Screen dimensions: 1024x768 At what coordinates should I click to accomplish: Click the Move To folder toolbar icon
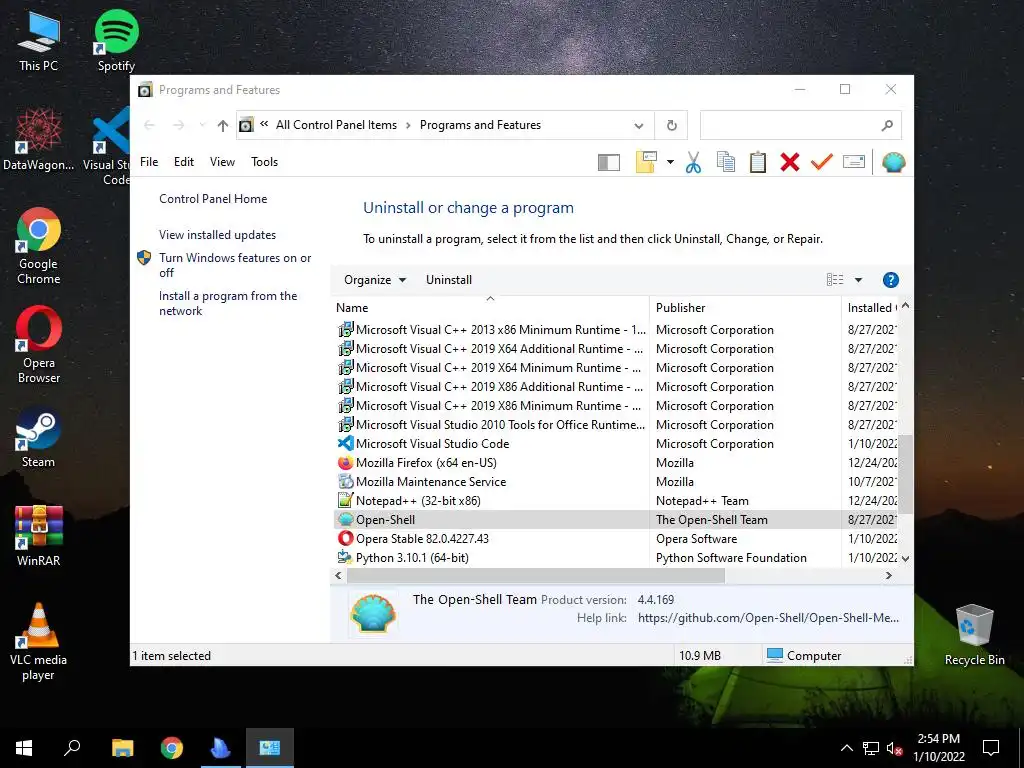[x=646, y=162]
